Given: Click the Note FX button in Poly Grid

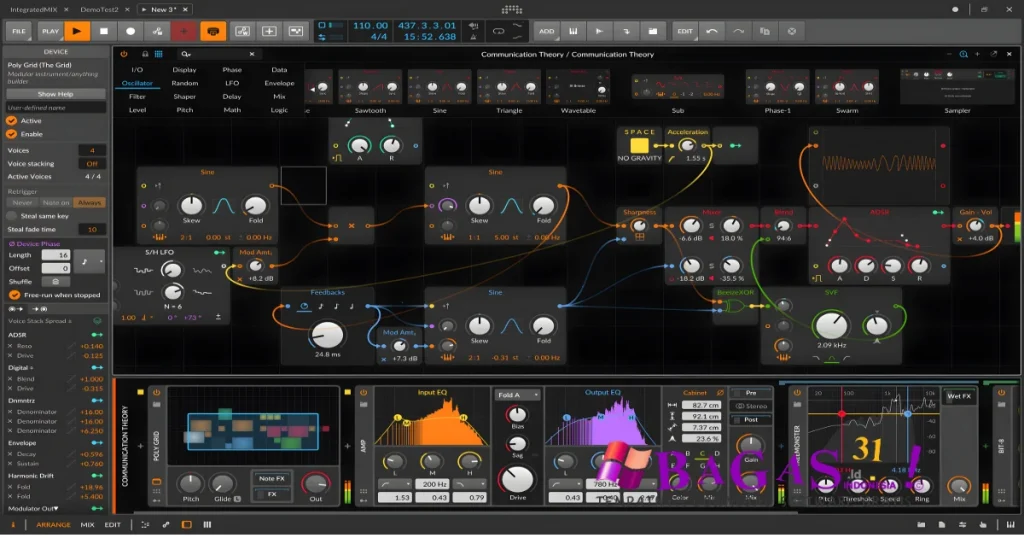Looking at the screenshot, I should (x=272, y=479).
